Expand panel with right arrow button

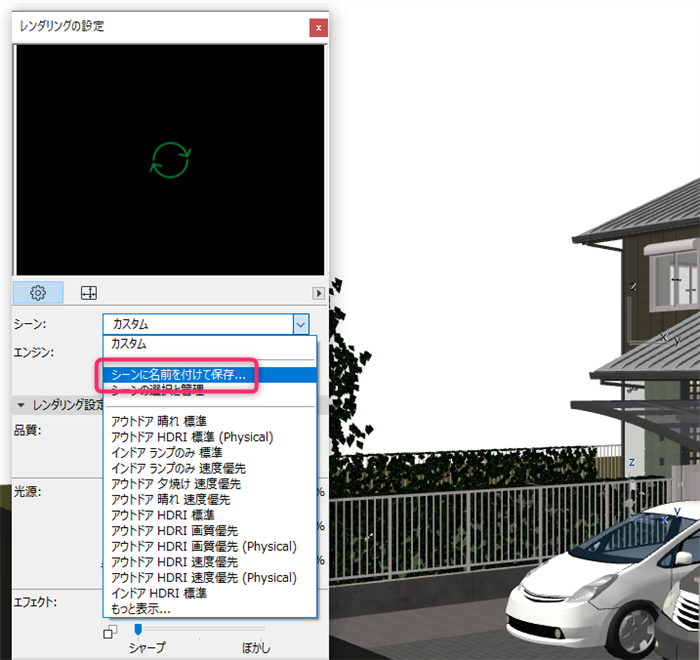coord(318,293)
